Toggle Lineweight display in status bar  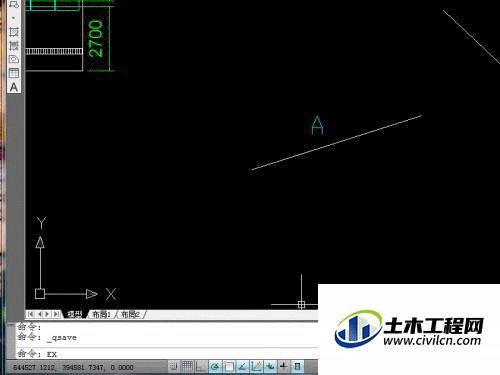(x=284, y=367)
